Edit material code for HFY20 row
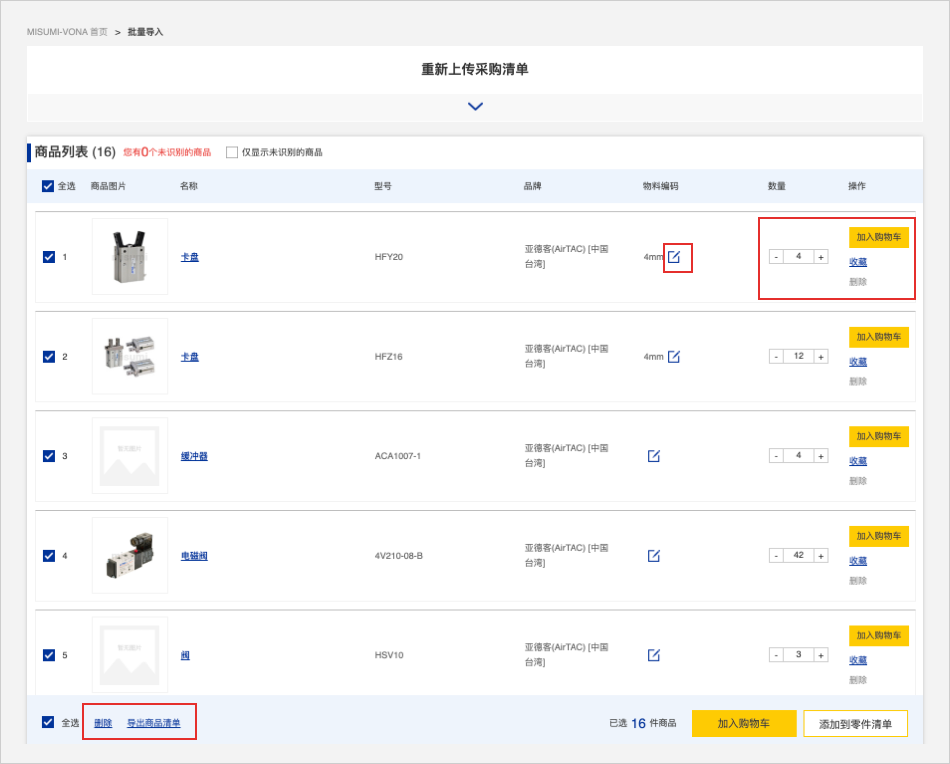The height and width of the screenshot is (764, 950). [674, 257]
